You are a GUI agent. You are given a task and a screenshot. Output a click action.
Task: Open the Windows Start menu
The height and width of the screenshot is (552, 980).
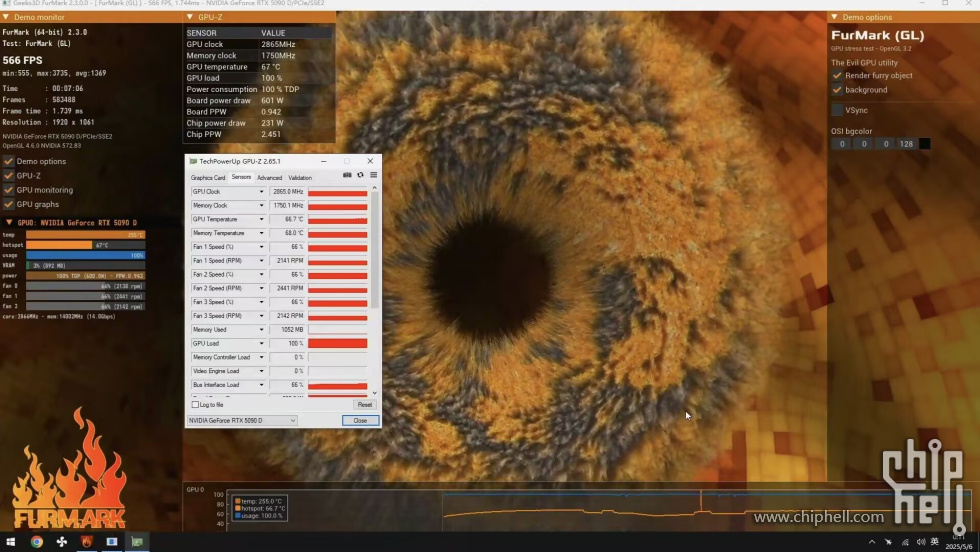[11, 542]
